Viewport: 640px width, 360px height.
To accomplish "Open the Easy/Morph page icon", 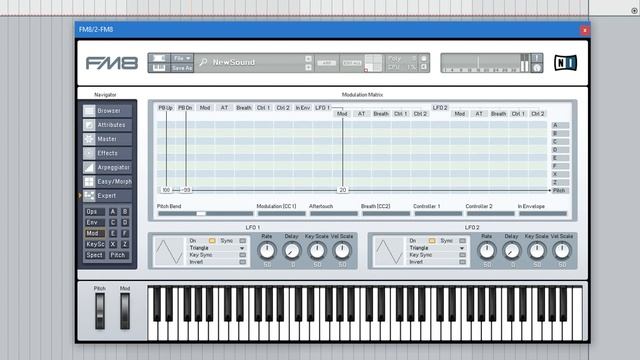I will click(x=89, y=182).
